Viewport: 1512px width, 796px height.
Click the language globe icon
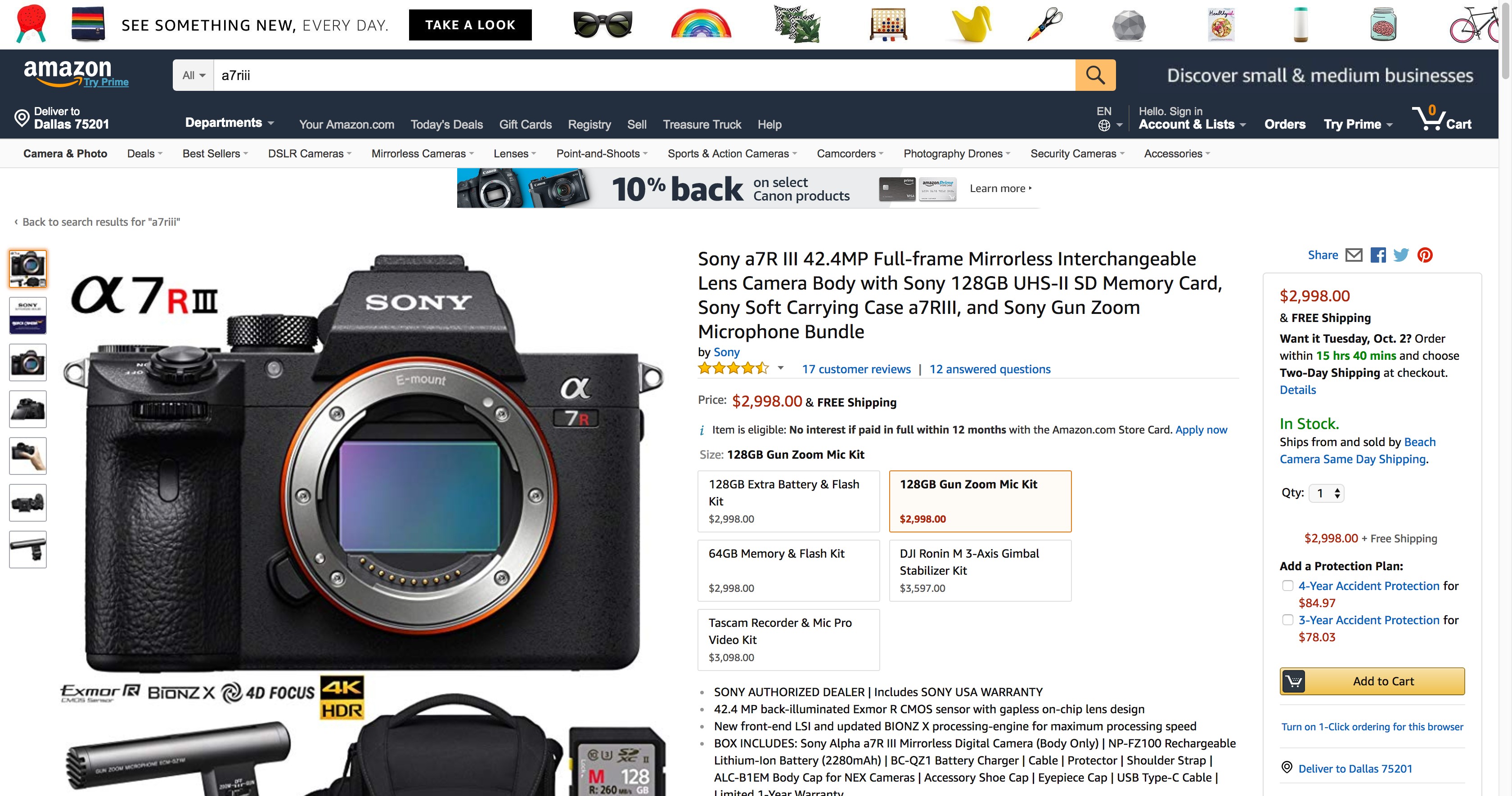pyautogui.click(x=1104, y=125)
